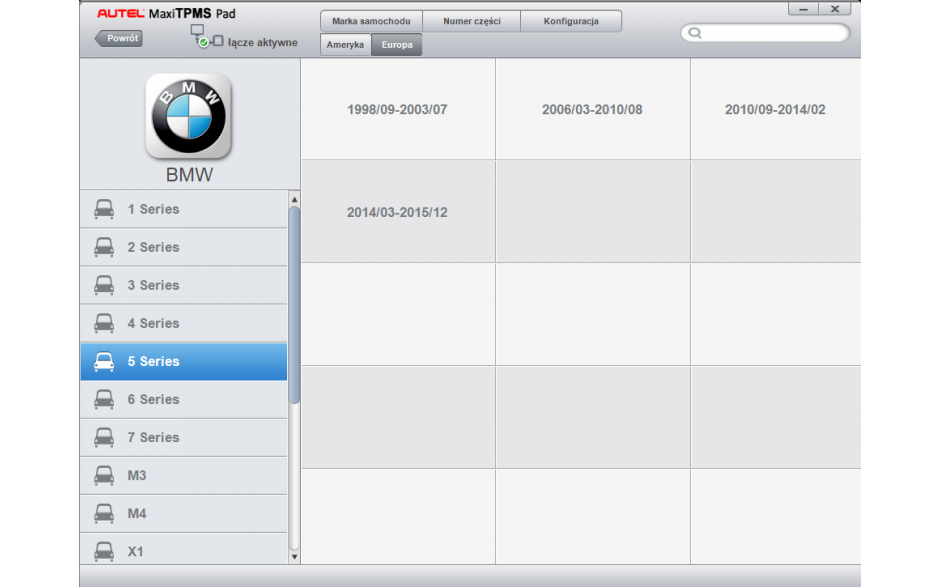The image size is (940, 587).
Task: Select year range 2006/03-2010/08
Action: tap(593, 109)
